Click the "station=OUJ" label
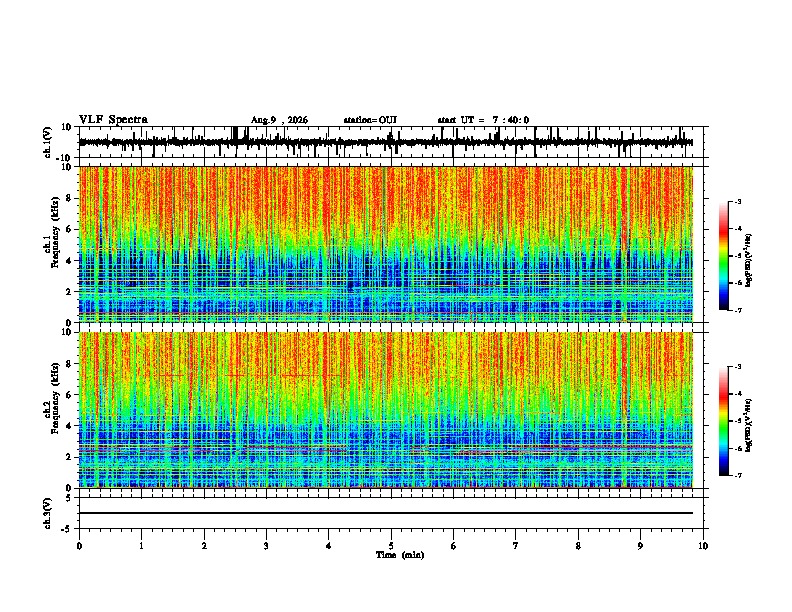This screenshot has width=792, height=612. (x=370, y=120)
